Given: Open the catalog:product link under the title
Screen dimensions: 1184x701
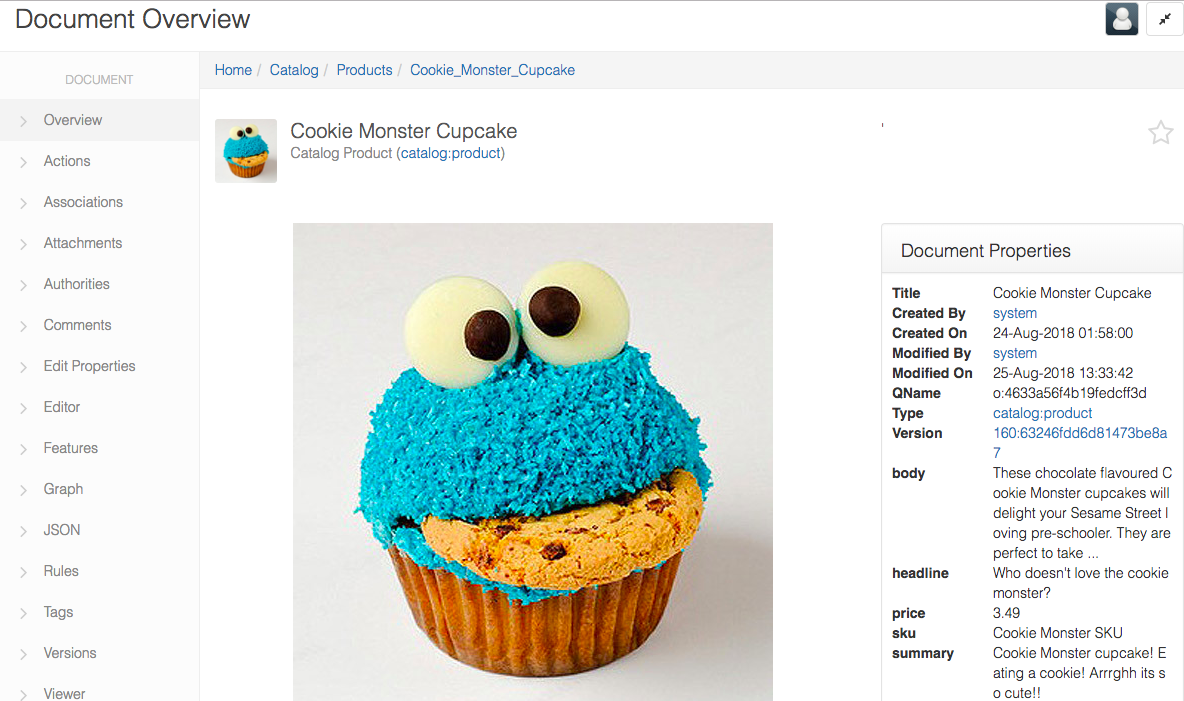Looking at the screenshot, I should coord(451,153).
